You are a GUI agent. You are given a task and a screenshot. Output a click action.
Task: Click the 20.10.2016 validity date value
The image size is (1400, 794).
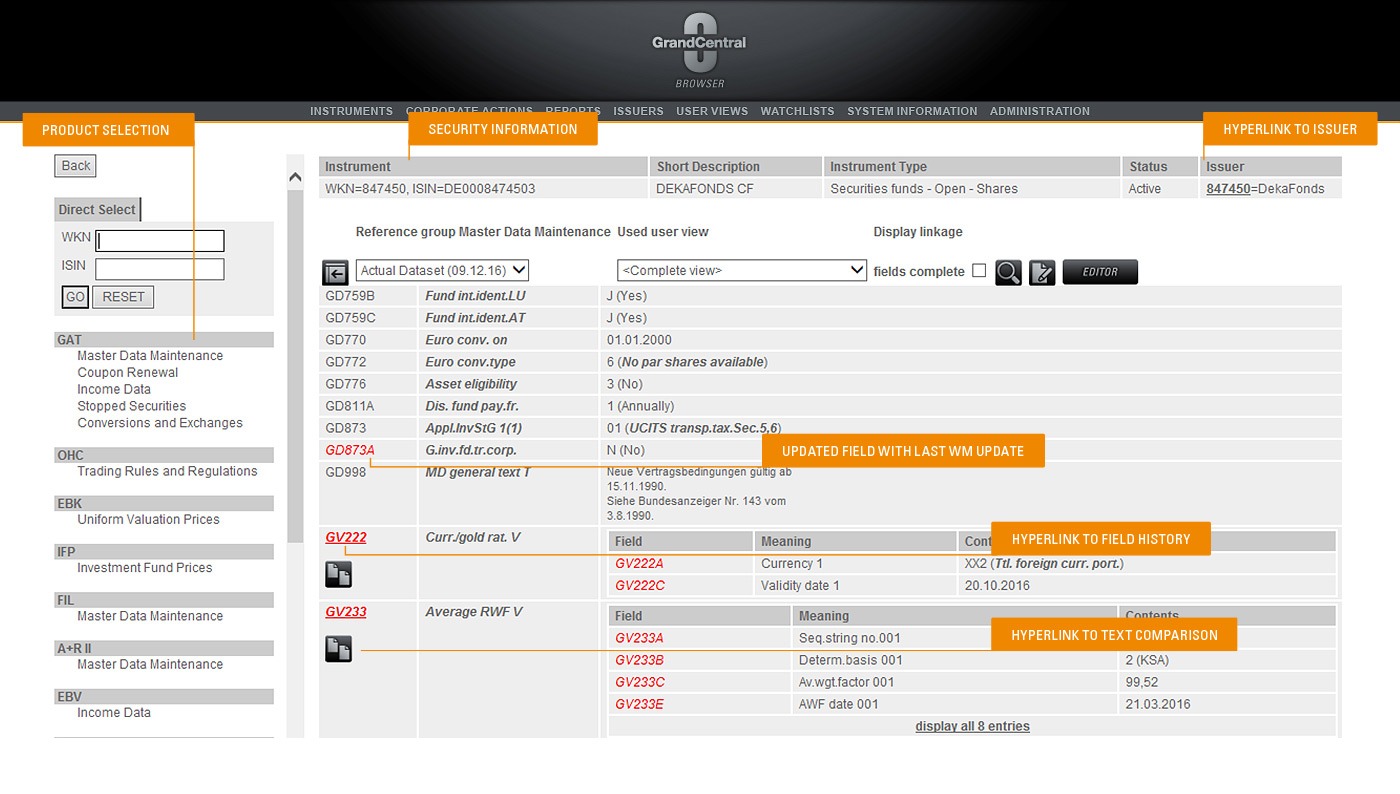point(997,586)
